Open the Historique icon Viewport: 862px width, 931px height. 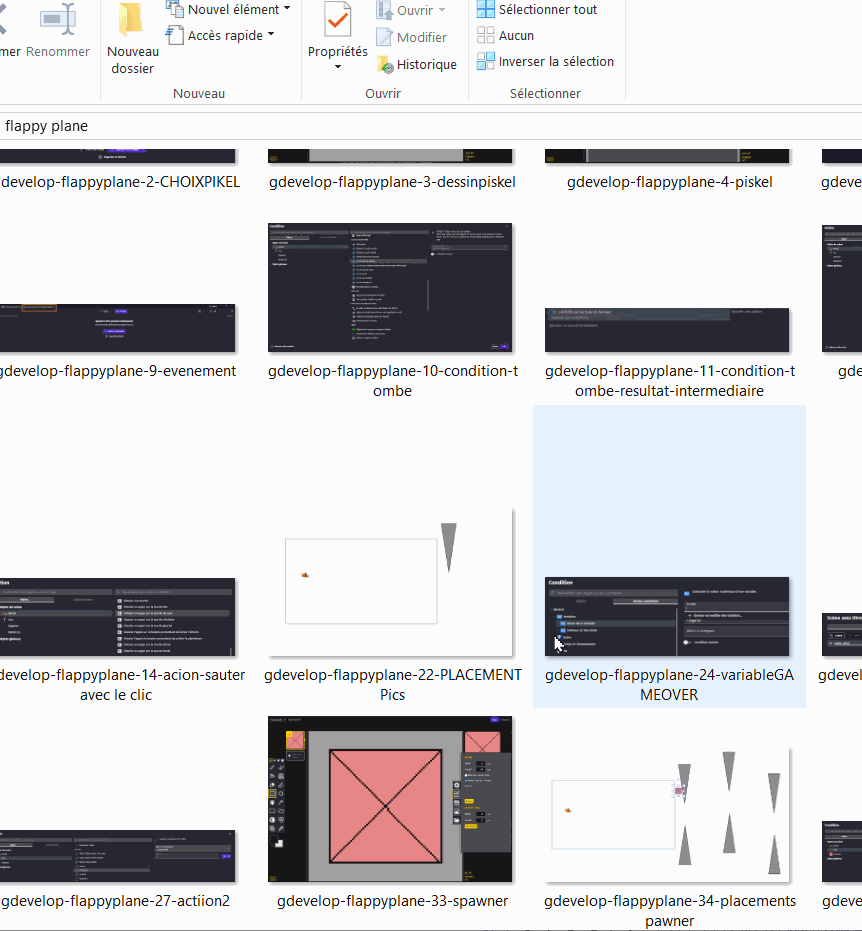[385, 64]
